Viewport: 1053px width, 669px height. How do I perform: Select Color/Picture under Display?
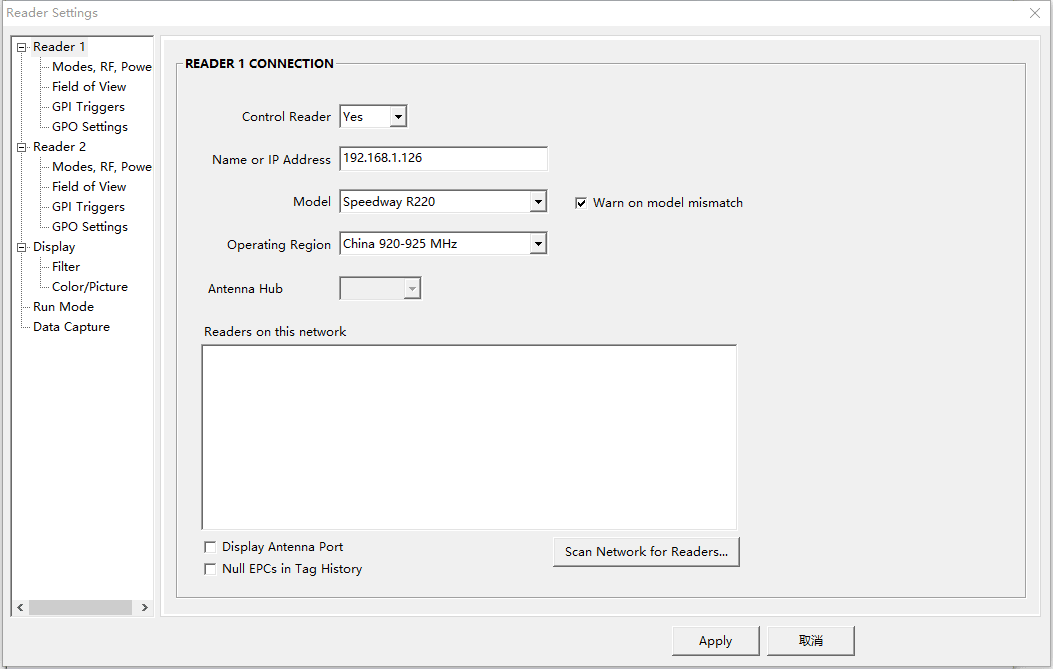[x=90, y=287]
